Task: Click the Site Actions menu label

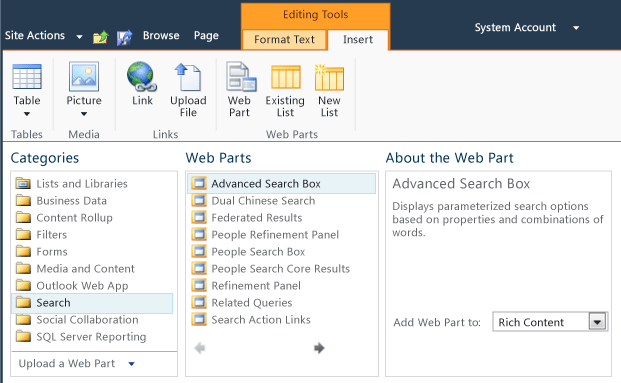Action: 35,36
